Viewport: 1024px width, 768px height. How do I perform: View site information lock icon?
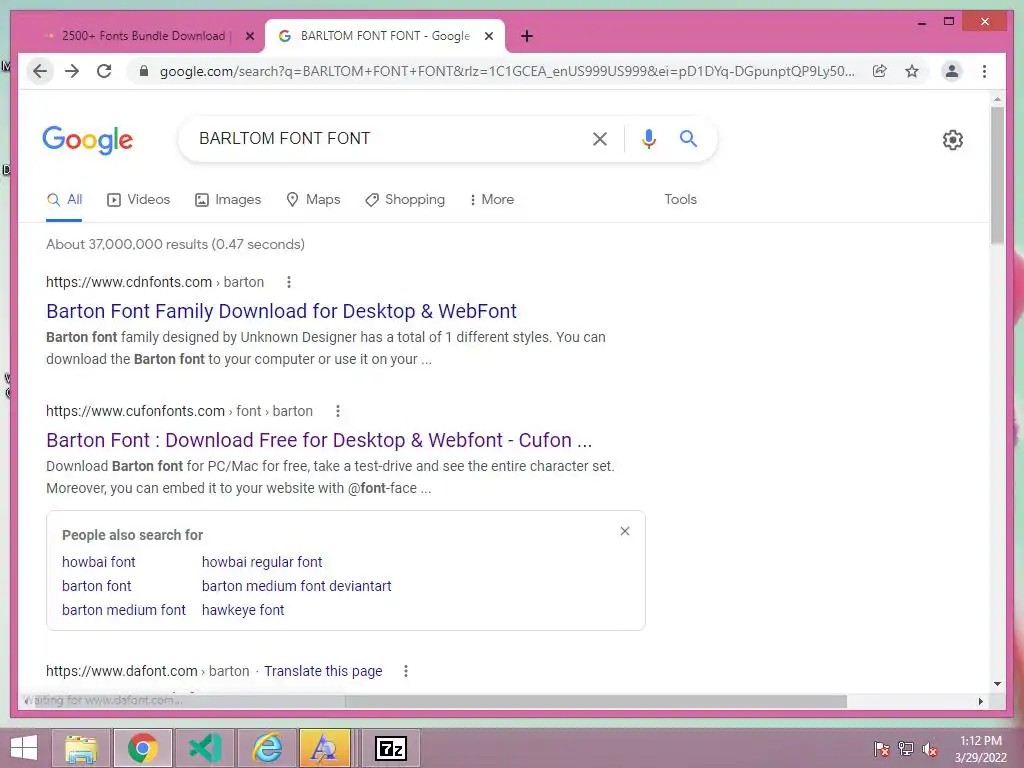(x=144, y=71)
